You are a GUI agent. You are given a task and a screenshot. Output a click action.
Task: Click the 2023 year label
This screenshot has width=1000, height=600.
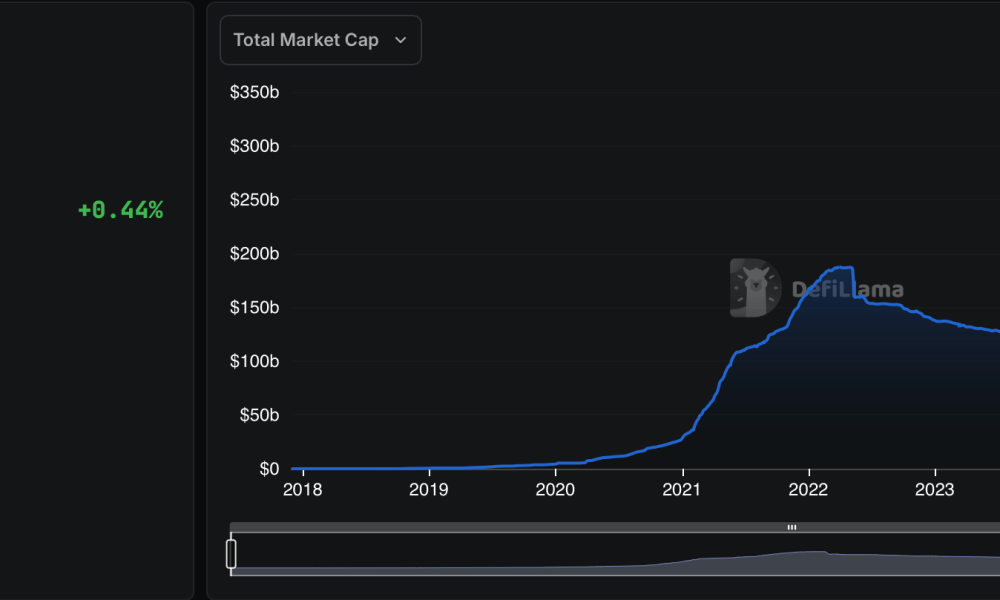point(934,490)
